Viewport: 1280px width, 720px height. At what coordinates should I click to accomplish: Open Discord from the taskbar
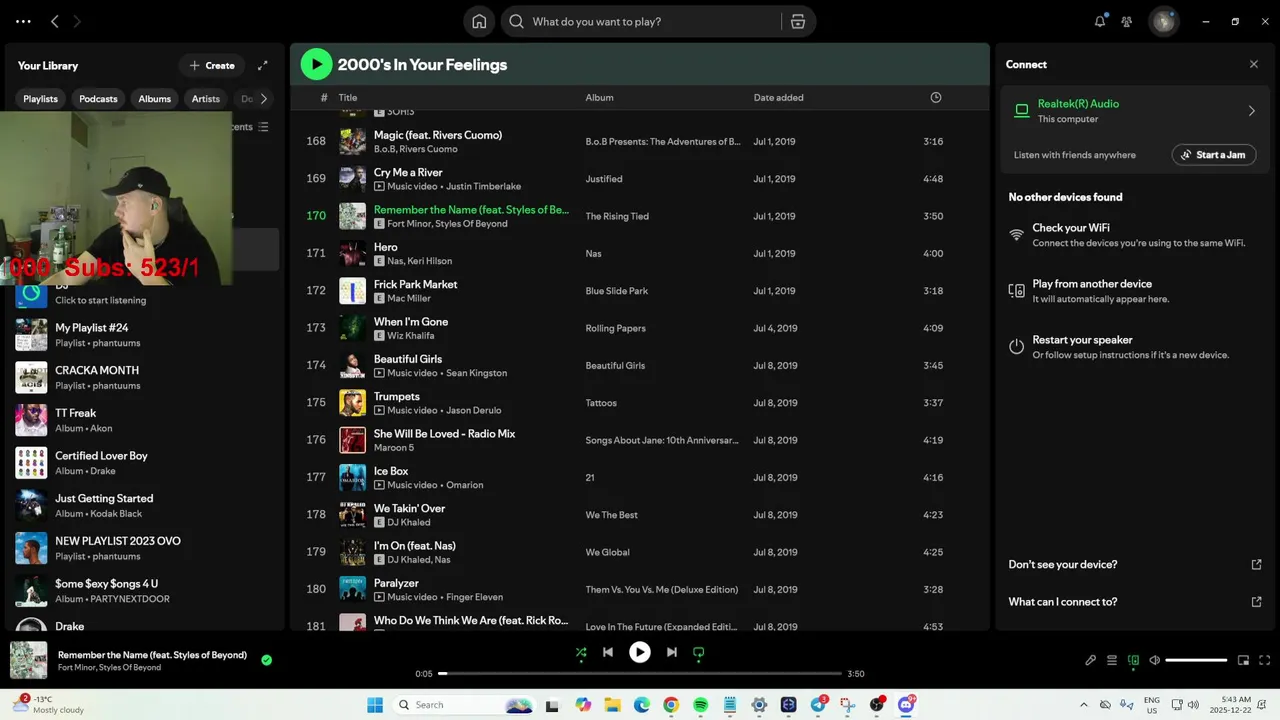coord(906,705)
